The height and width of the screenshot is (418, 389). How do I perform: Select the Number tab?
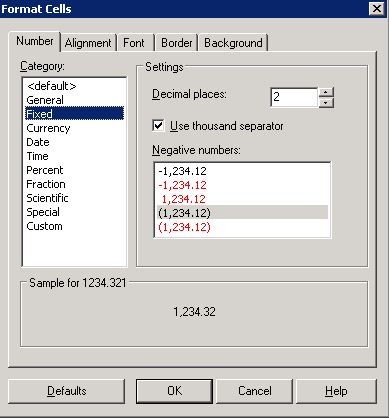(x=35, y=41)
